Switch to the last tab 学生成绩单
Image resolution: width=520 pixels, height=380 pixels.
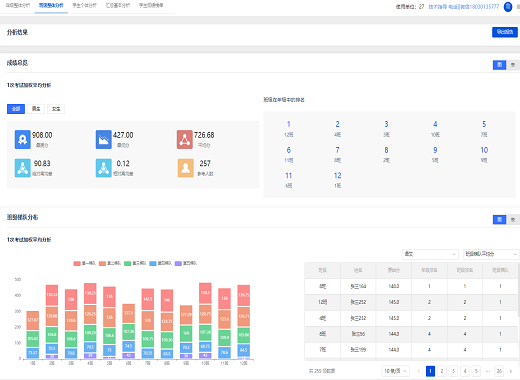[151, 5]
